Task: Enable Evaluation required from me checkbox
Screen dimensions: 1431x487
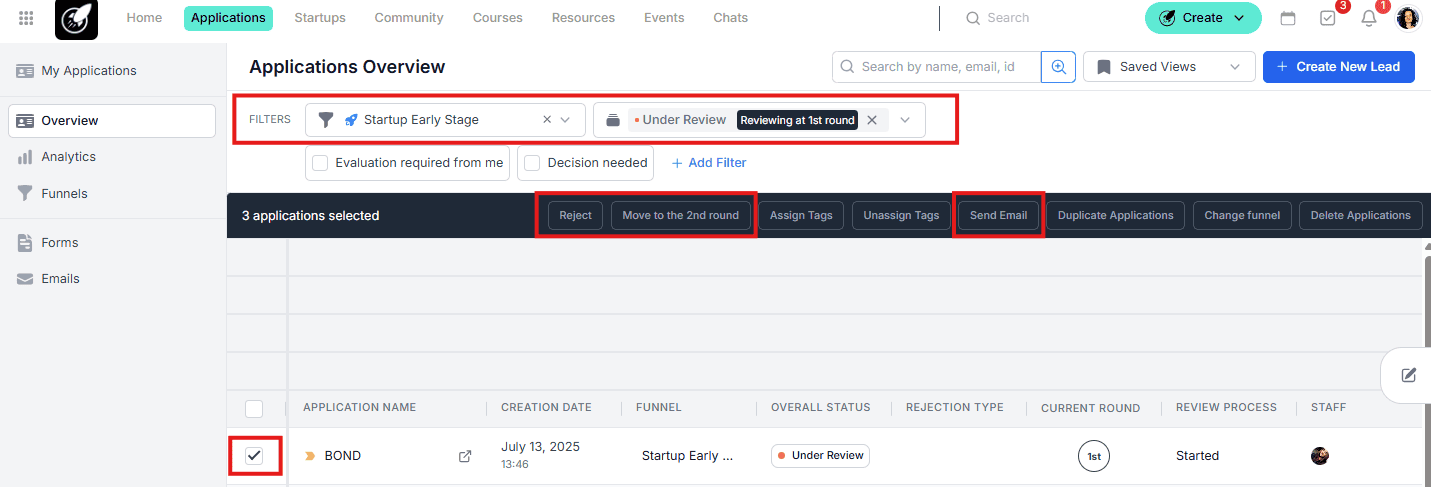Action: pos(320,163)
